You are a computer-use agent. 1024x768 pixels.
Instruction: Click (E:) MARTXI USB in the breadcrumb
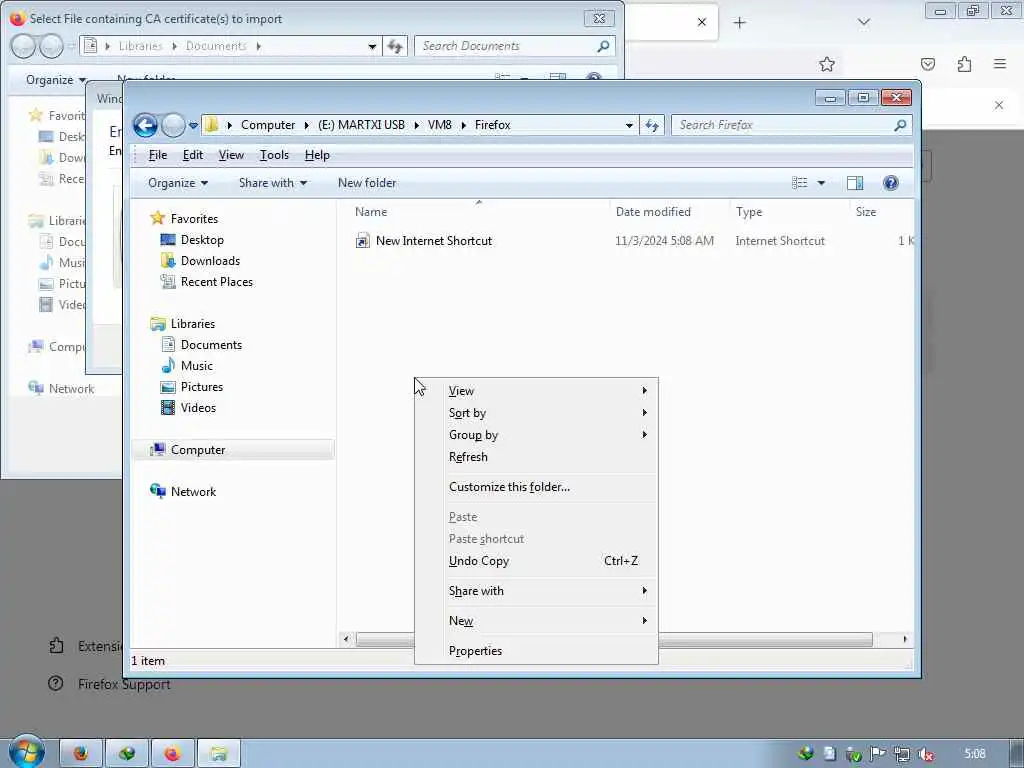click(361, 125)
